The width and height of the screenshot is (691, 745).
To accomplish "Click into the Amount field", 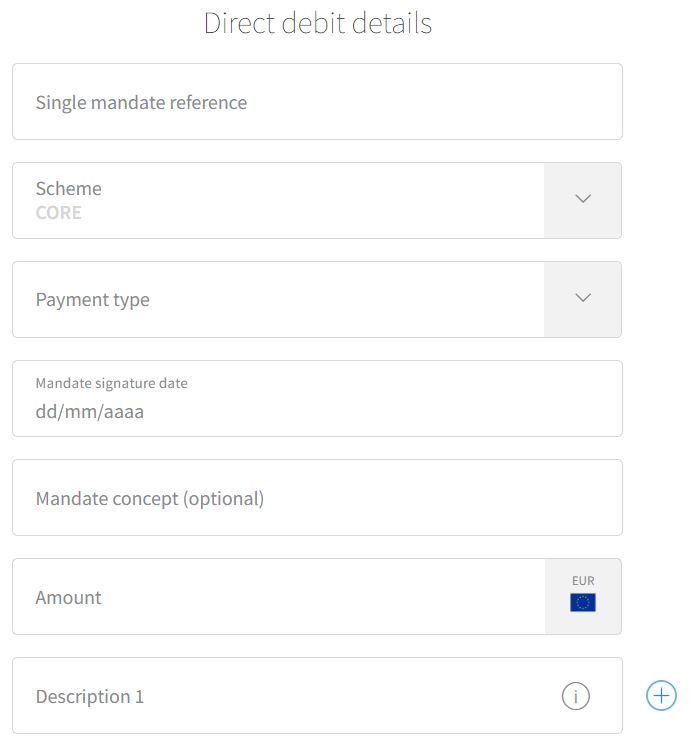I will pyautogui.click(x=278, y=597).
